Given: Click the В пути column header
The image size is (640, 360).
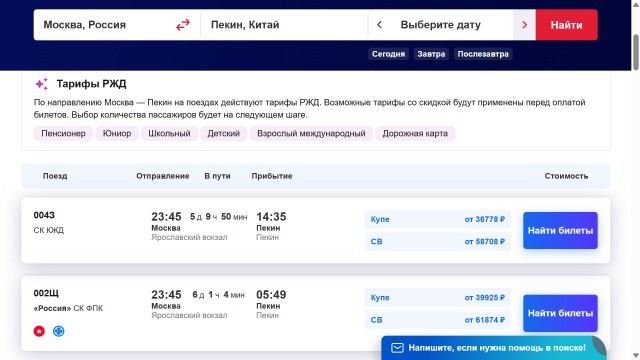Looking at the screenshot, I should point(217,176).
